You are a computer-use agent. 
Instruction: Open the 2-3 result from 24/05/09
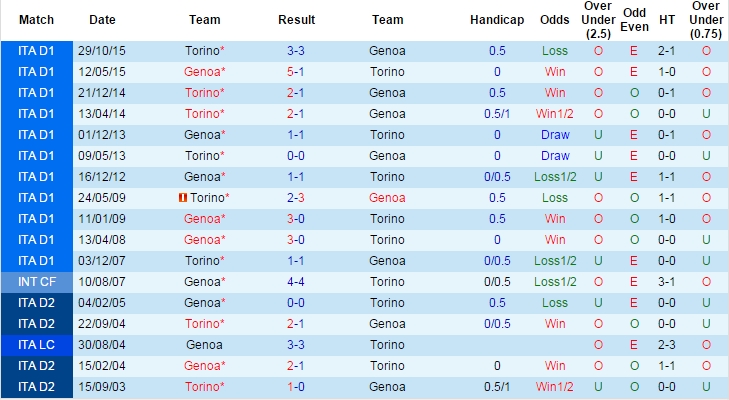tap(296, 198)
